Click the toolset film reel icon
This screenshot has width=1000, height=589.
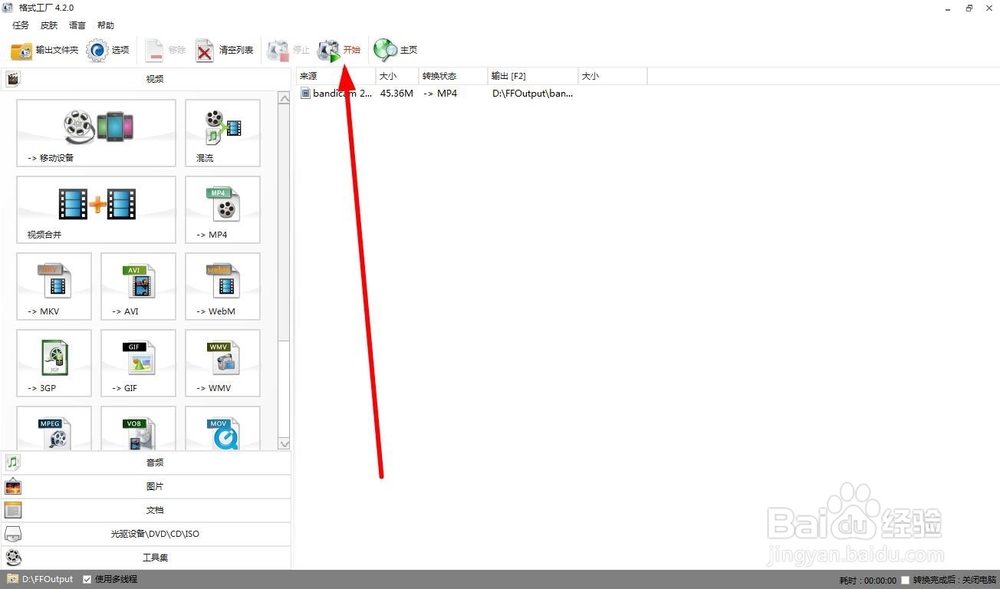click(13, 558)
